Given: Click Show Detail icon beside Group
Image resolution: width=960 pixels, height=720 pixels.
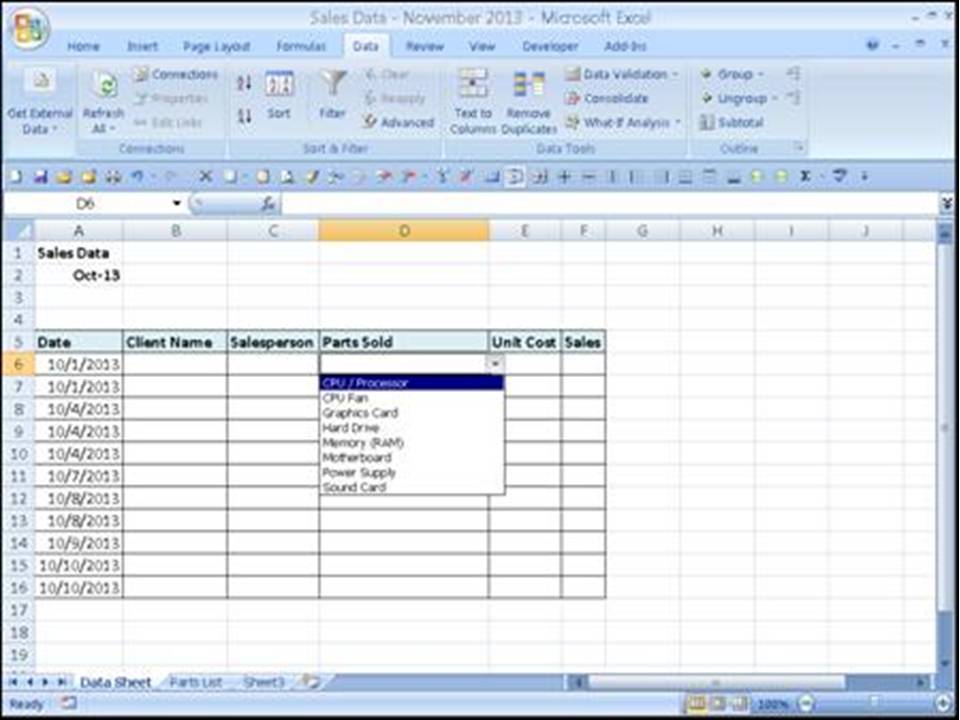Looking at the screenshot, I should click(x=793, y=74).
